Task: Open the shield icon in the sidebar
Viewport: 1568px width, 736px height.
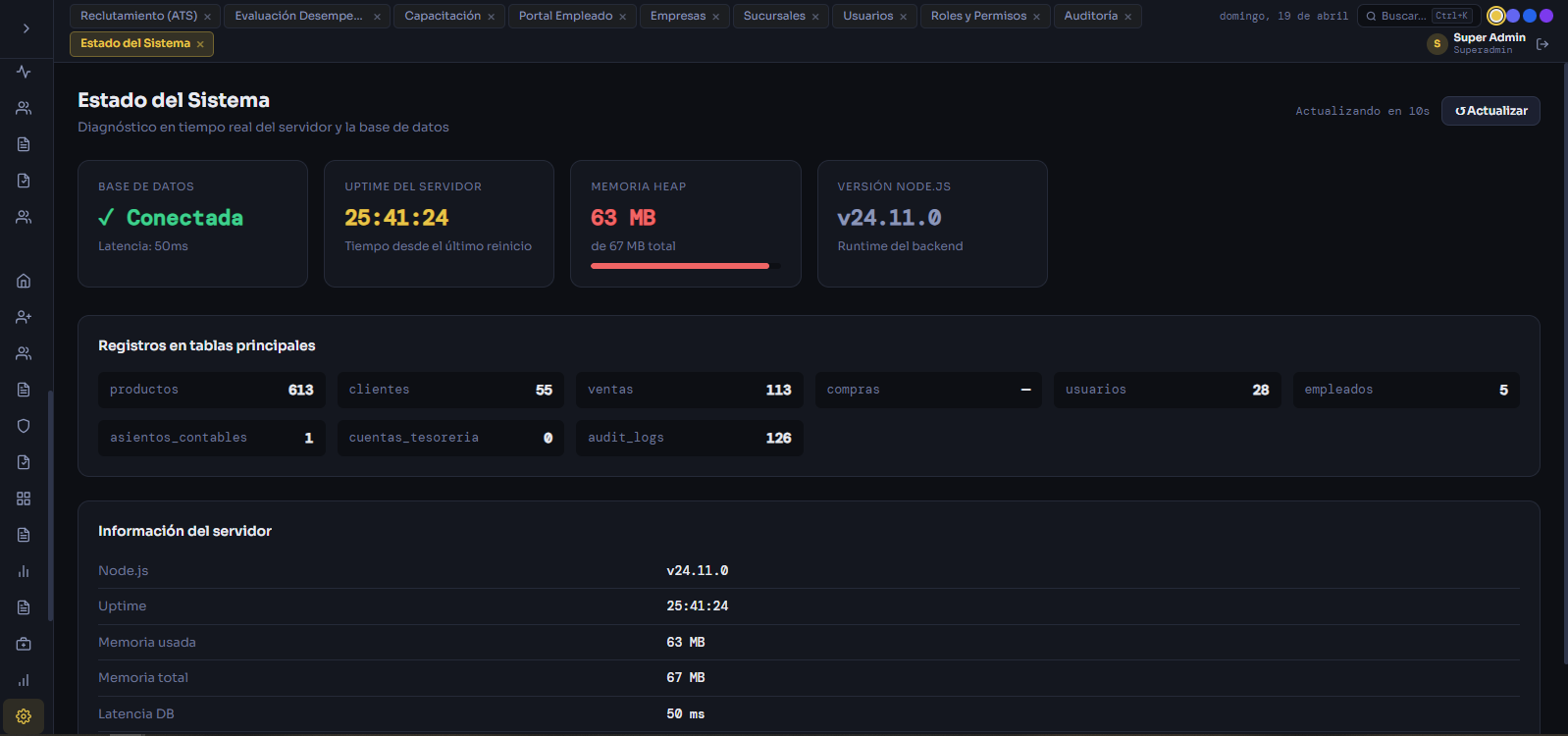Action: click(x=24, y=426)
